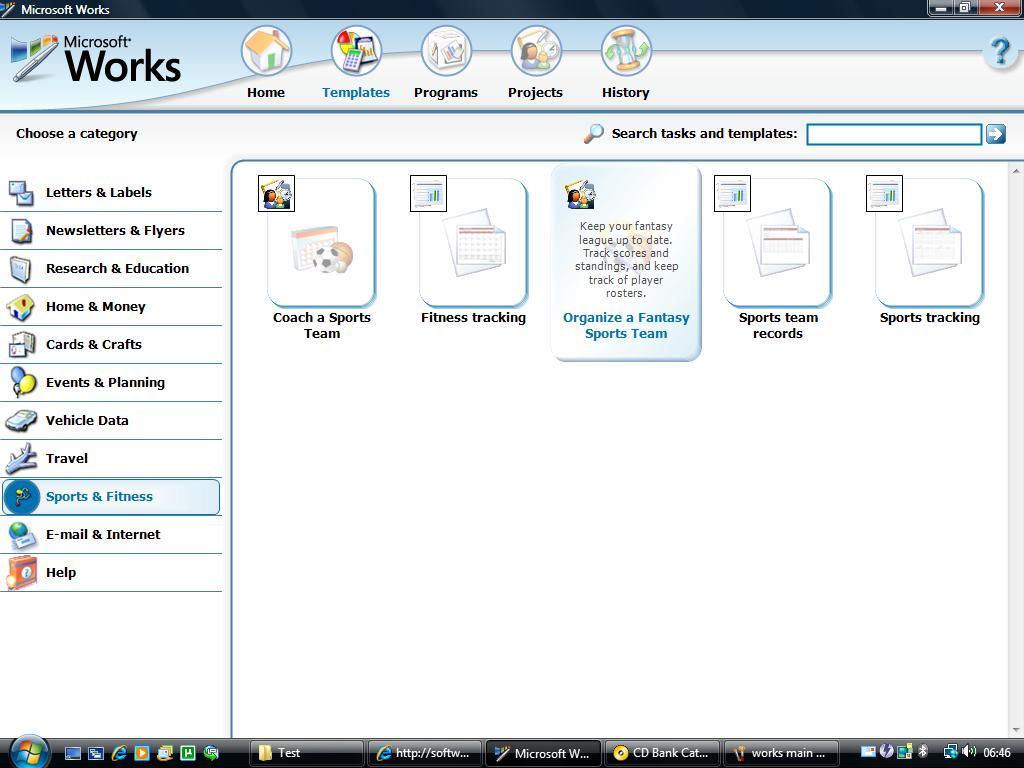1024x768 pixels.
Task: Open the Sports team records thumbnail
Action: [x=778, y=243]
